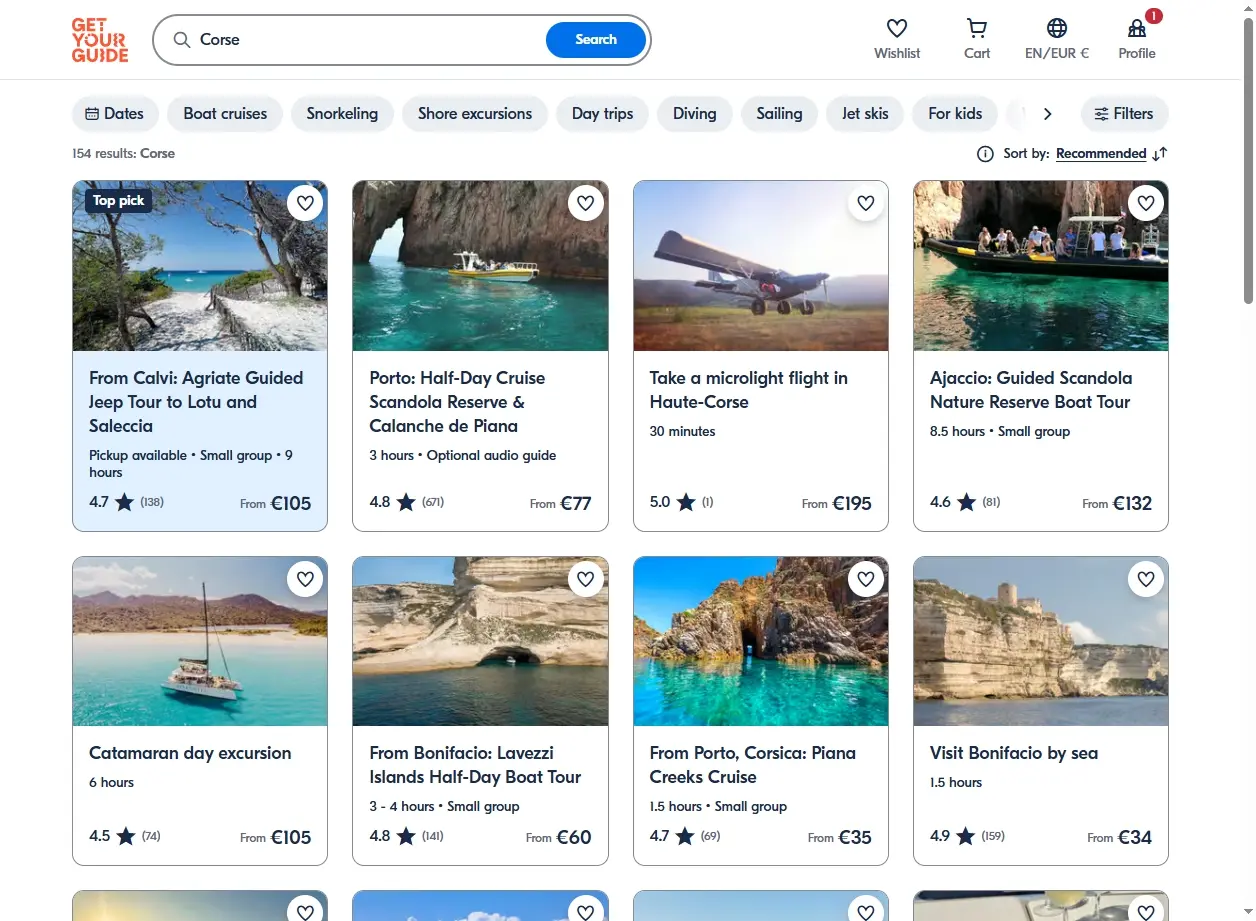The image size is (1256, 921).
Task: Open the EN/EUR language globe icon
Action: click(x=1057, y=28)
